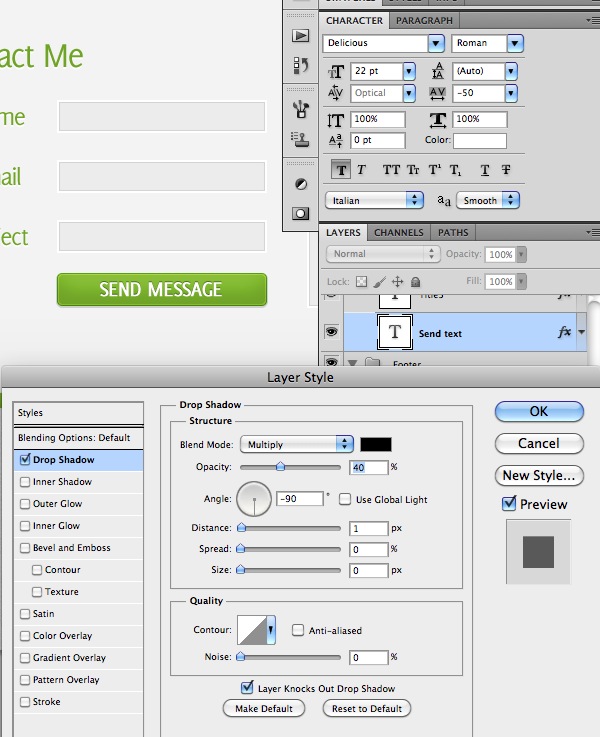This screenshot has width=600, height=737.
Task: Switch to the Paths tab
Action: coord(453,233)
